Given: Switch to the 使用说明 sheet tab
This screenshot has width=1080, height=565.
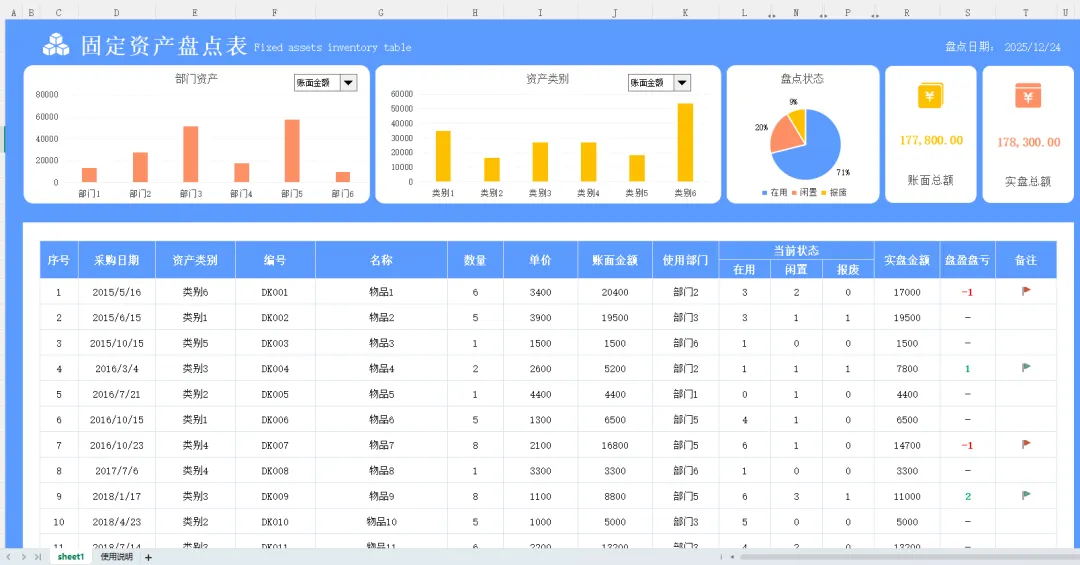Looking at the screenshot, I should (x=116, y=557).
